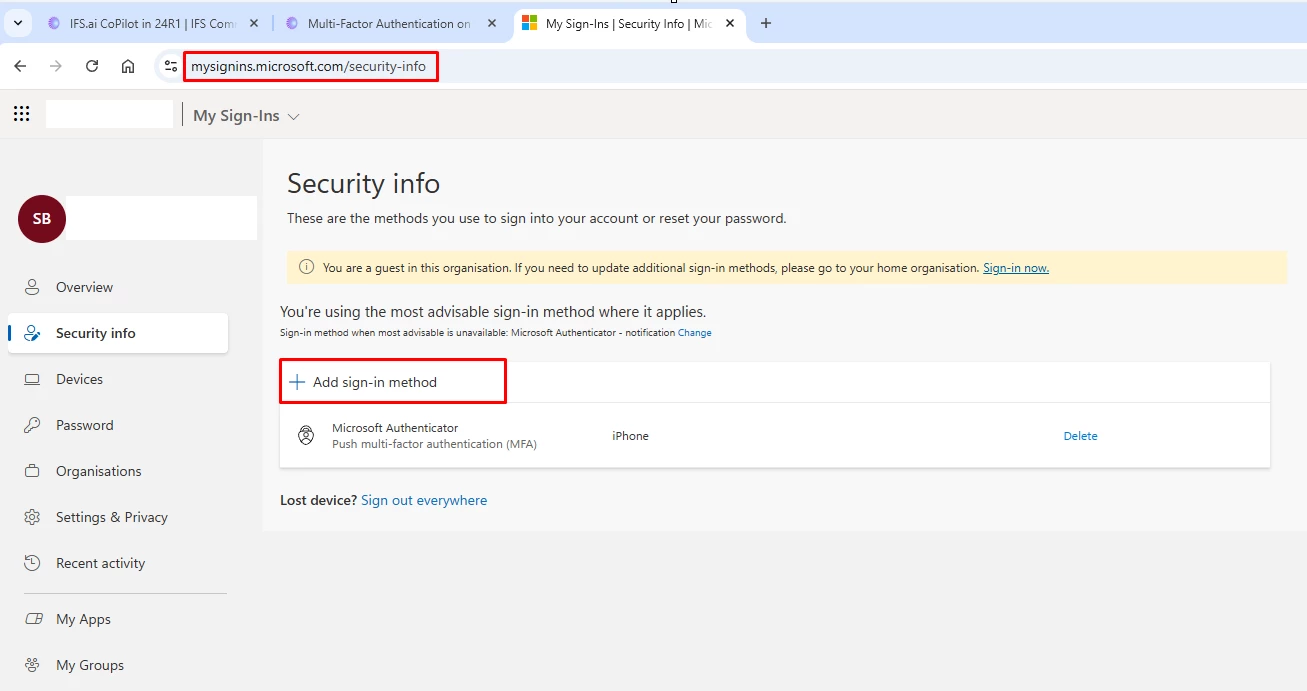Open Recent activity in the sidebar
Image resolution: width=1307 pixels, height=691 pixels.
point(118,563)
